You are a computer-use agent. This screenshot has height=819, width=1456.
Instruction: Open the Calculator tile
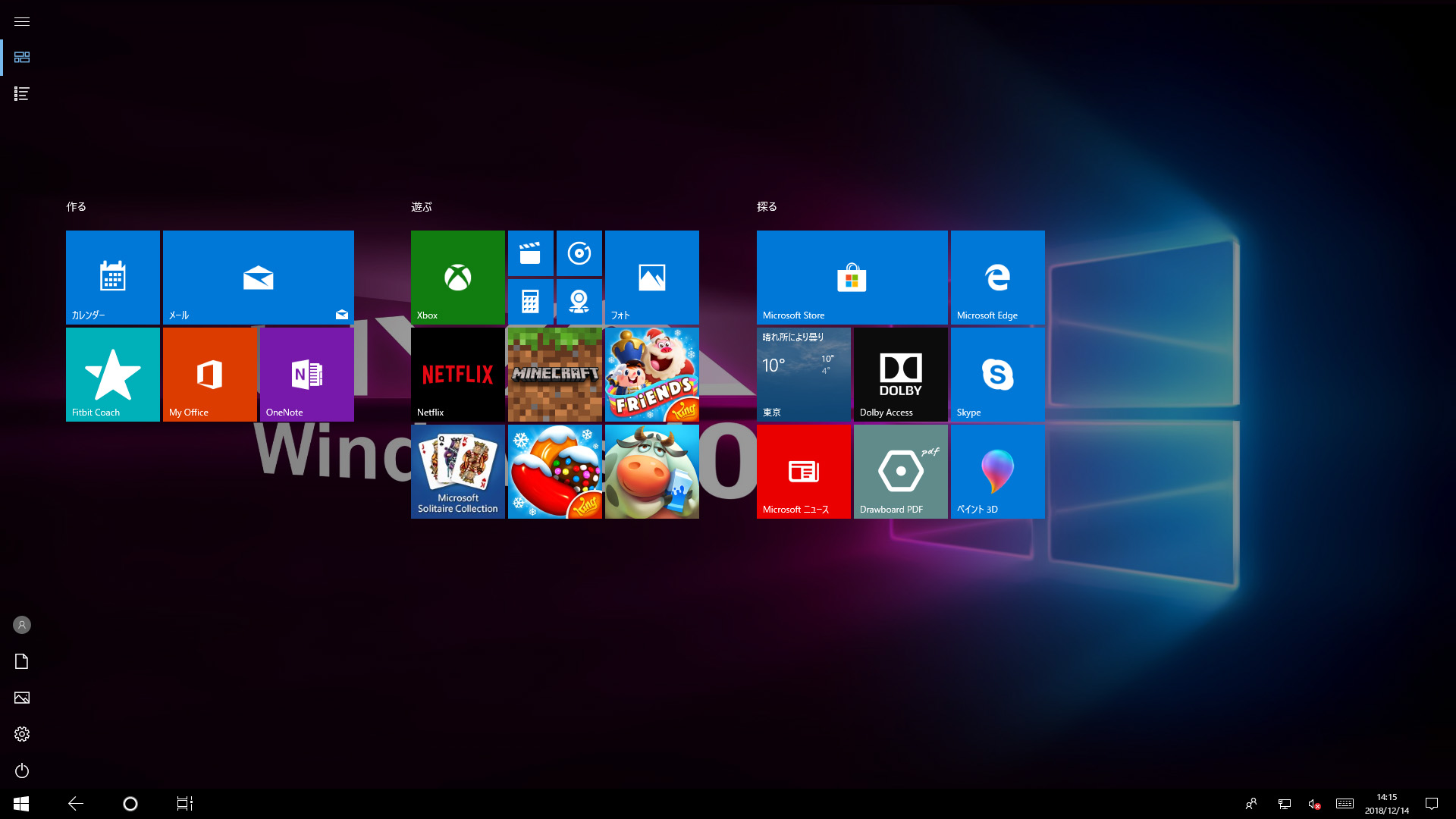coord(532,301)
